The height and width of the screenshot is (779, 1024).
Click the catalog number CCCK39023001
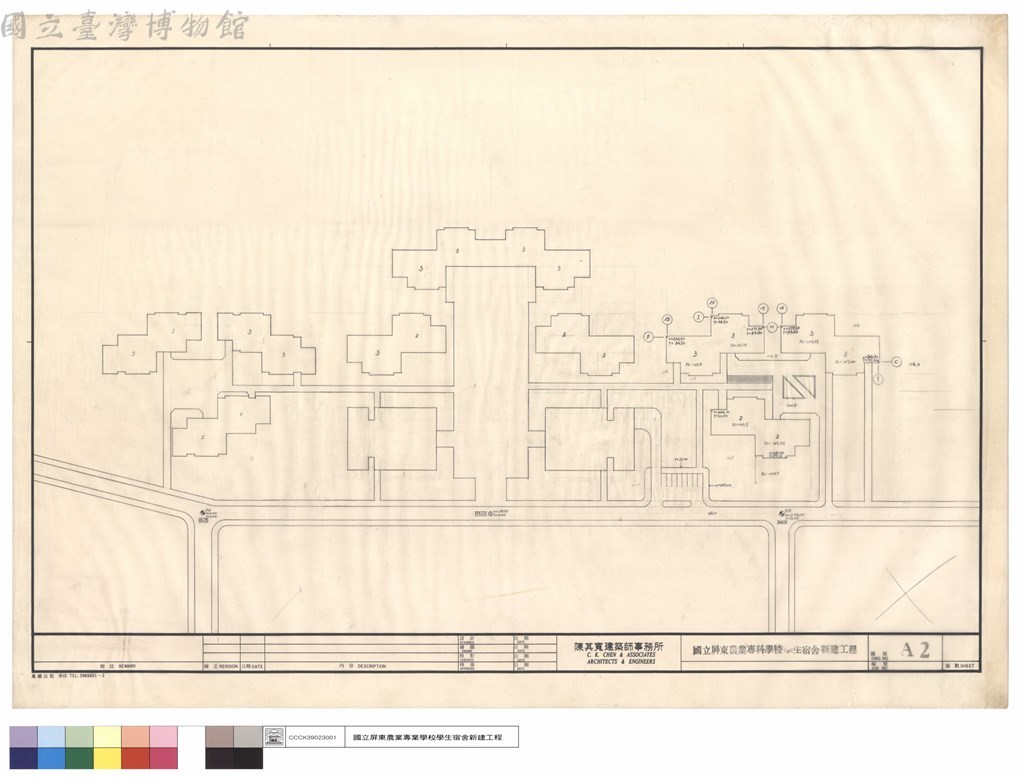pyautogui.click(x=312, y=738)
